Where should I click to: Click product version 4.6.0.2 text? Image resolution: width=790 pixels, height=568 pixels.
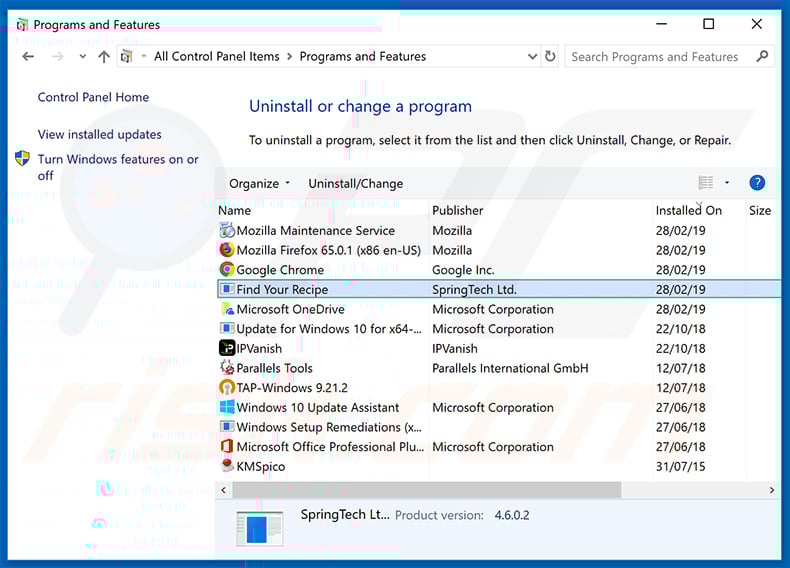coord(512,515)
